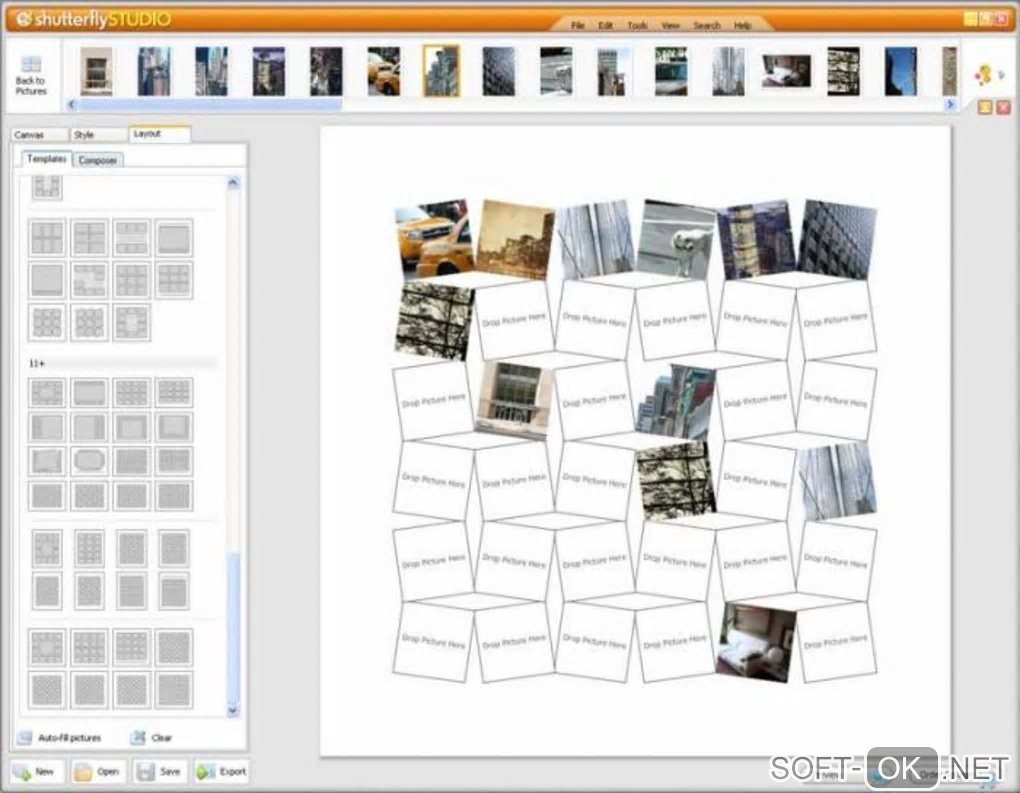Select the first window thumbnail in strip
This screenshot has width=1020, height=793.
click(96, 71)
